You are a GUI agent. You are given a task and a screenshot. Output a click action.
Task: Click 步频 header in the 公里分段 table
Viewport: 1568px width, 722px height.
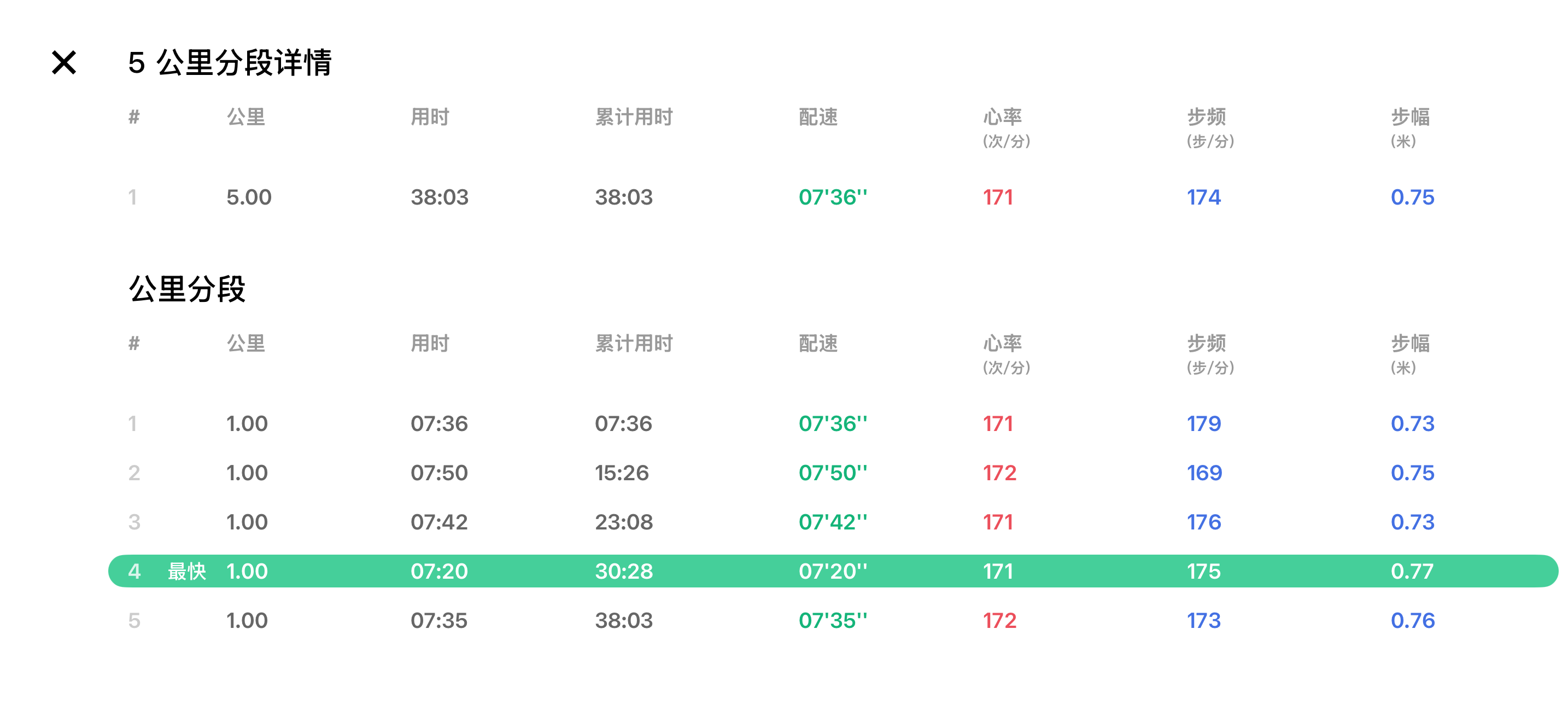pos(1206,343)
